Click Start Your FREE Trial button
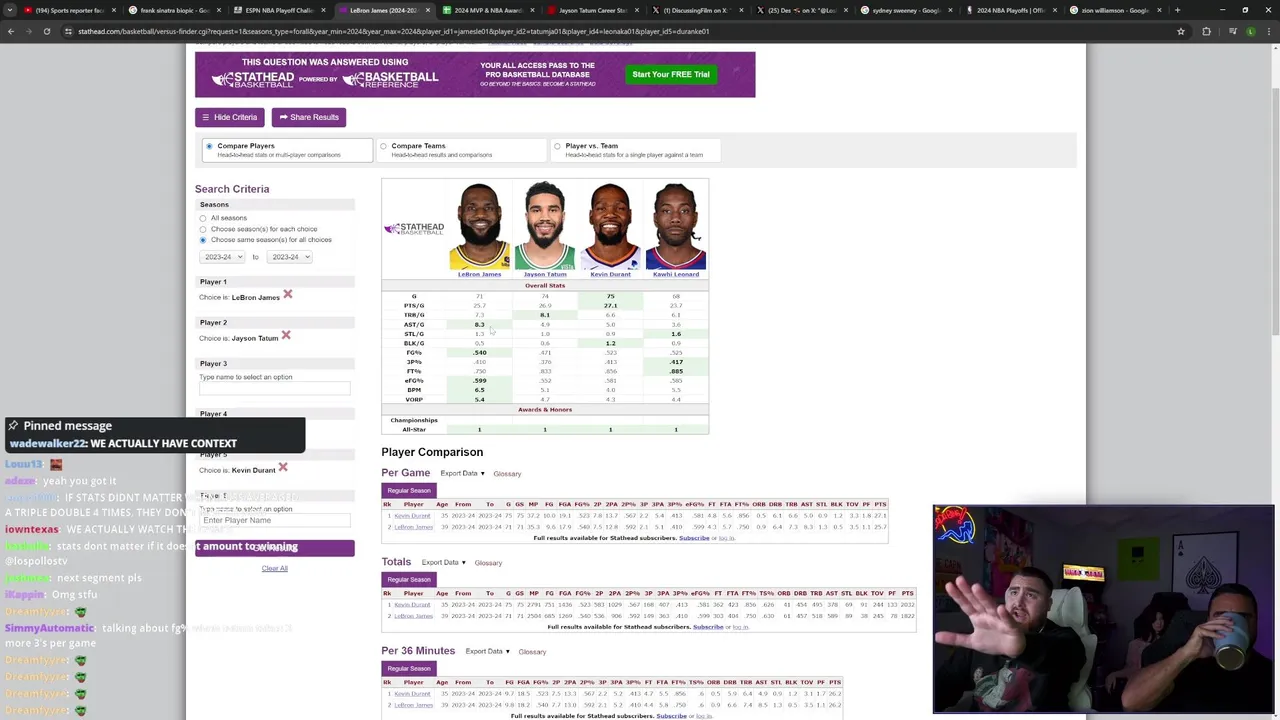 point(671,75)
